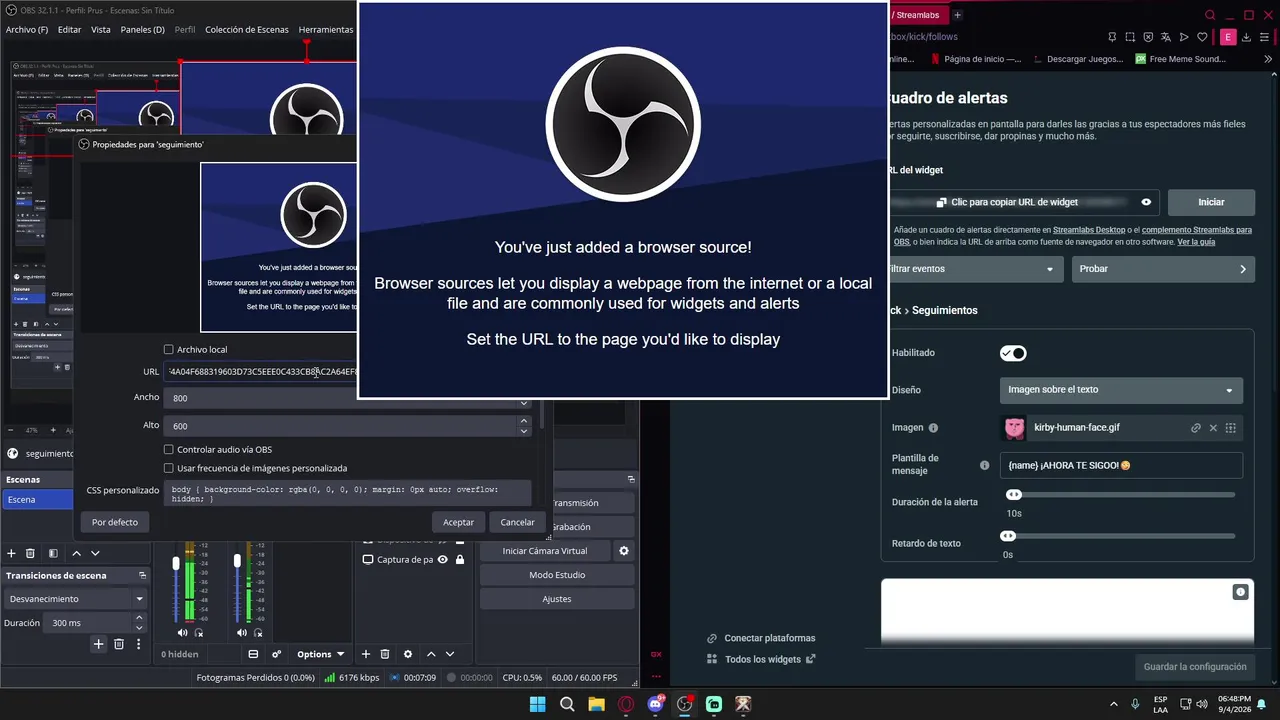
Task: Open Desvanecimiento transition dropdown
Action: [x=76, y=599]
